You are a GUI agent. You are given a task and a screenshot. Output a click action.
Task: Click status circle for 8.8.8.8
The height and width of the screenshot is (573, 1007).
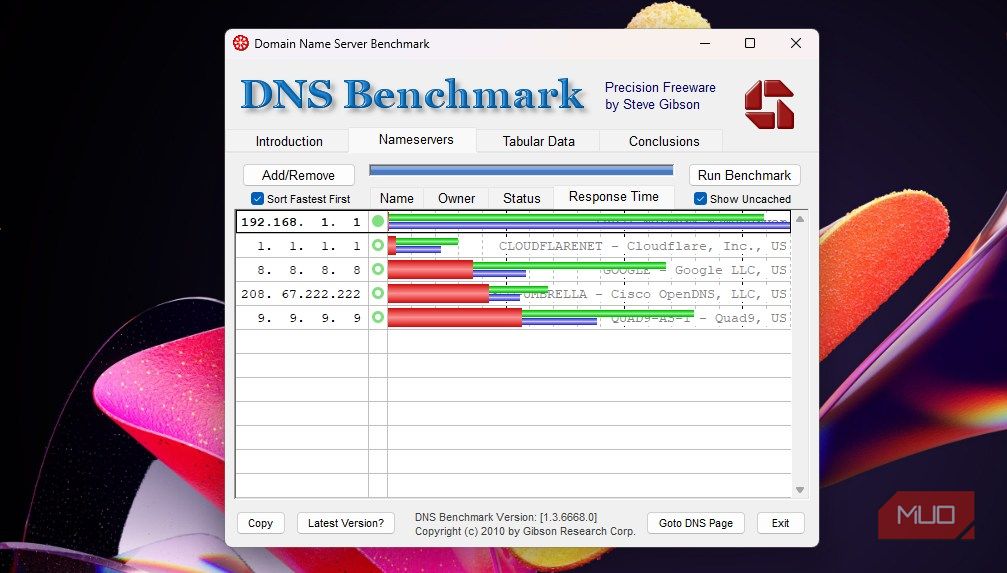tap(378, 269)
